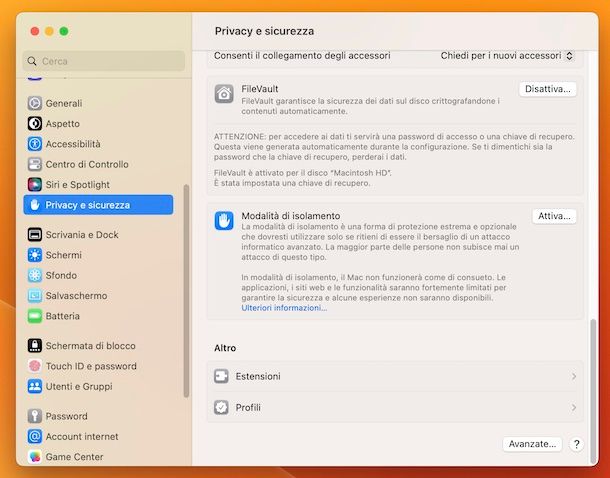Open the Ulteriori informazioni link

[x=284, y=308]
